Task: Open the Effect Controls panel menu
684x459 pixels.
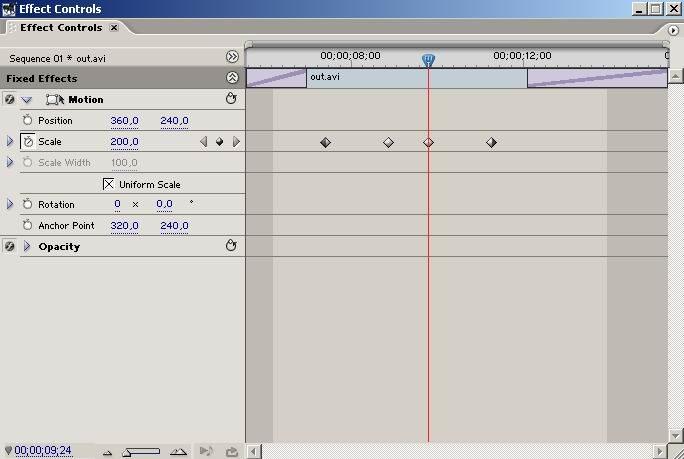Action: point(674,28)
